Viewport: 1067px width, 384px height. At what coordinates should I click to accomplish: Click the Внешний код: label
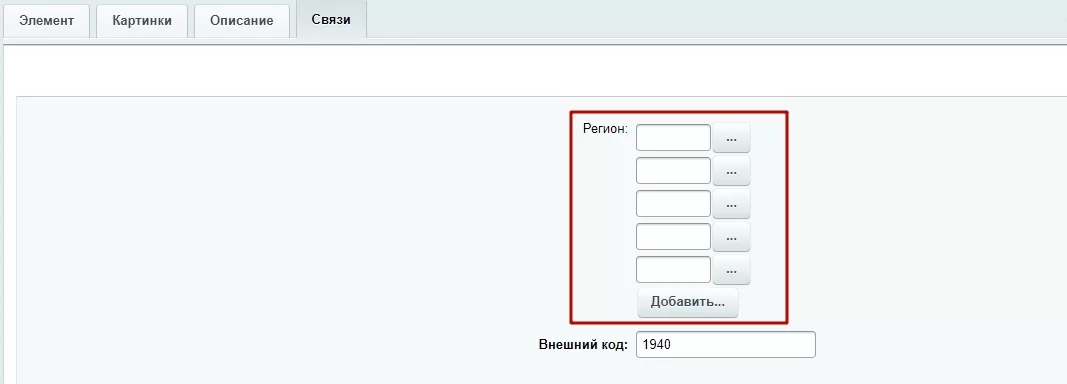tap(583, 345)
